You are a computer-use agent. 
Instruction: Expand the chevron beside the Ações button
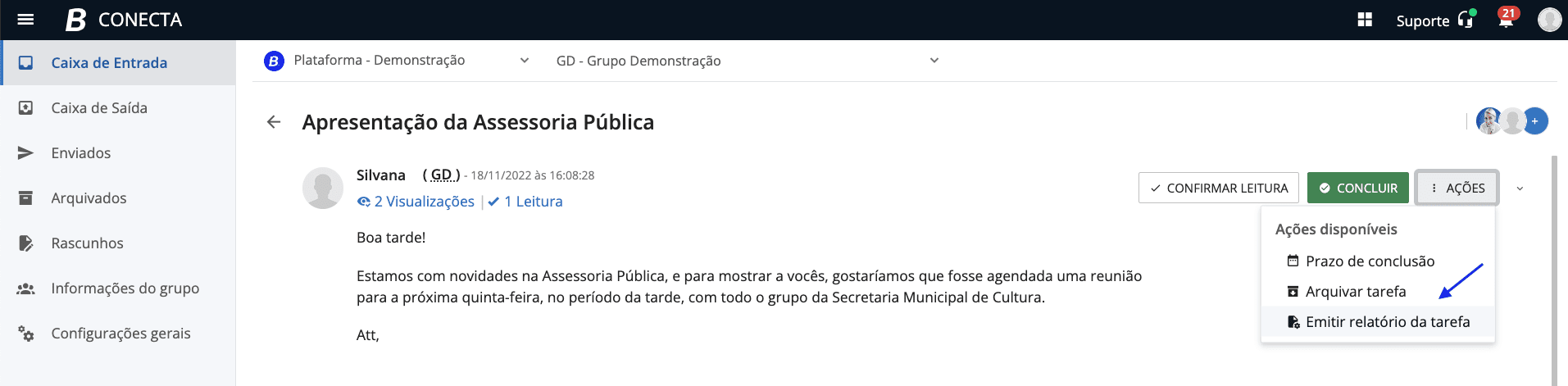1520,188
